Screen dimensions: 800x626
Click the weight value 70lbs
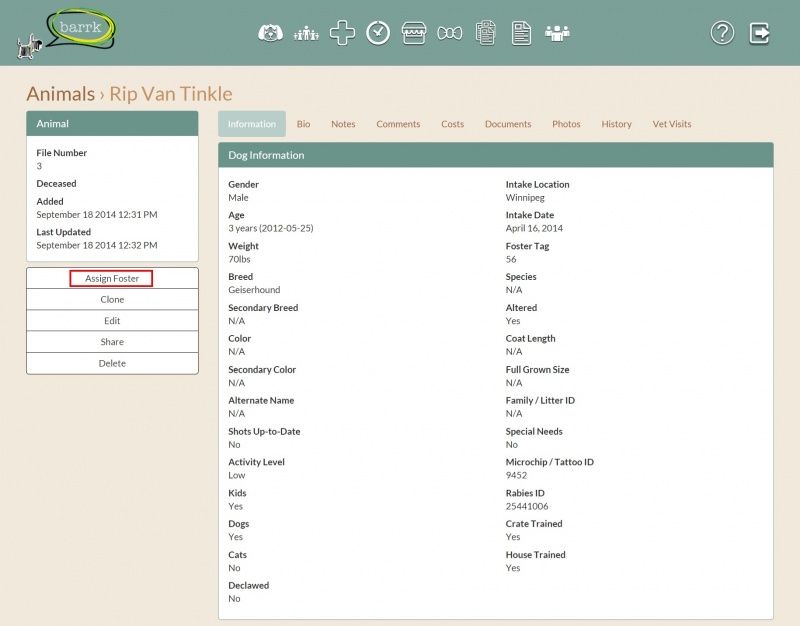(x=239, y=259)
